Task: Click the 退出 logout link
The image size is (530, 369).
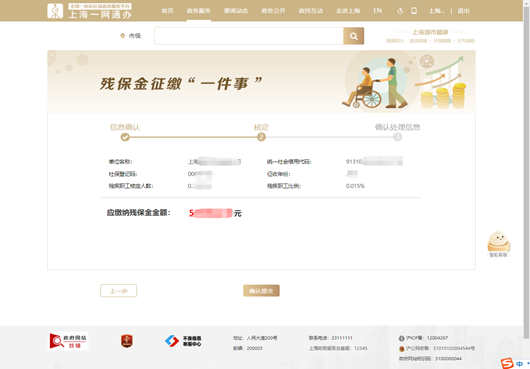Action: 463,11
